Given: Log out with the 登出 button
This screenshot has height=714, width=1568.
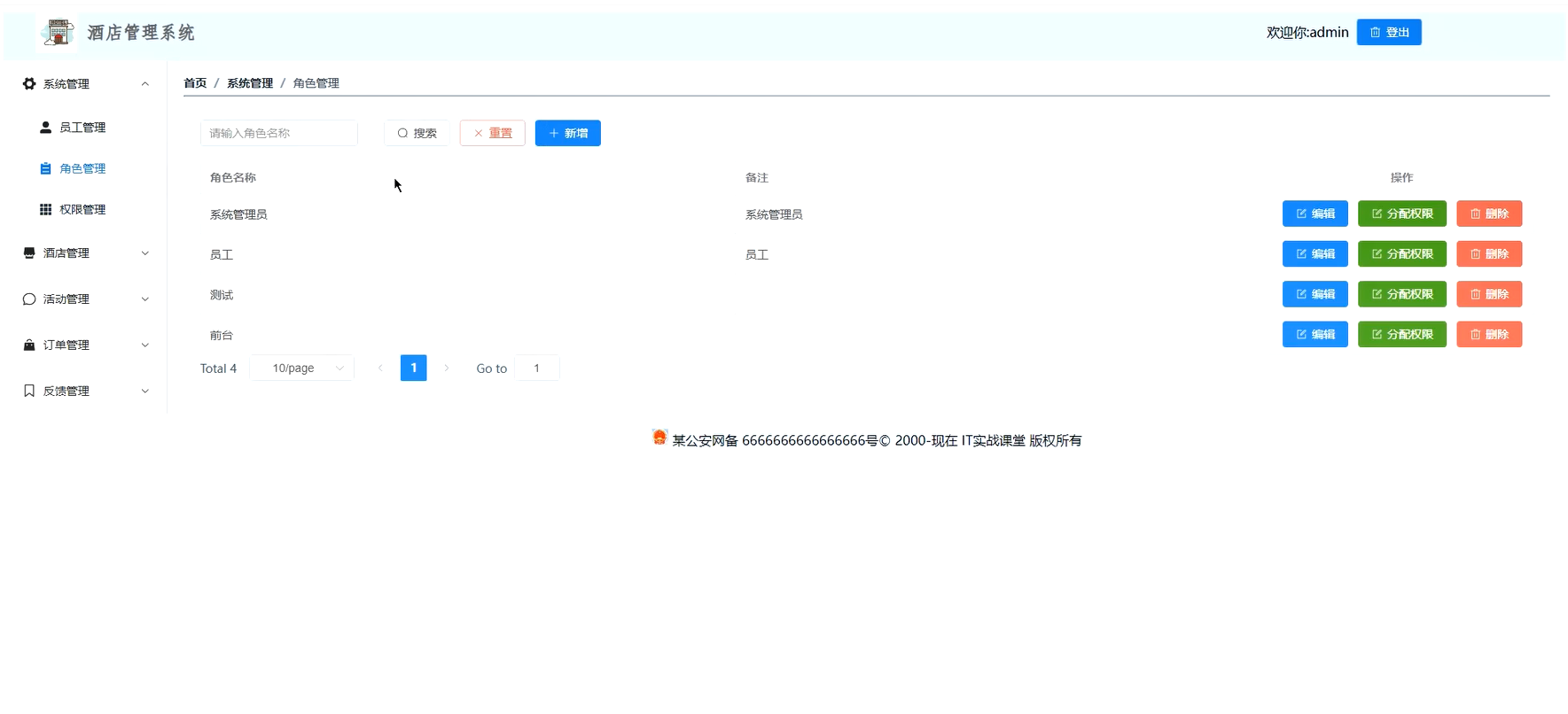Looking at the screenshot, I should point(1389,32).
